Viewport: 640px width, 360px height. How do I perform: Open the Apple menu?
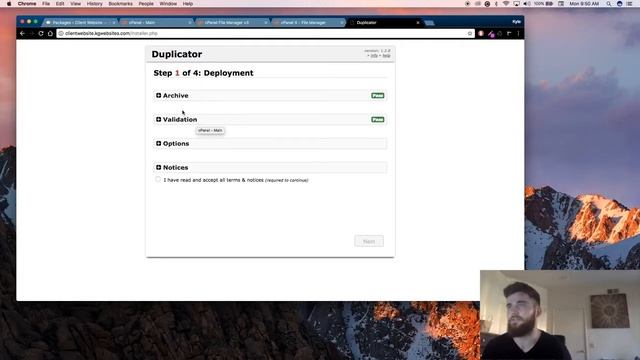9,4
